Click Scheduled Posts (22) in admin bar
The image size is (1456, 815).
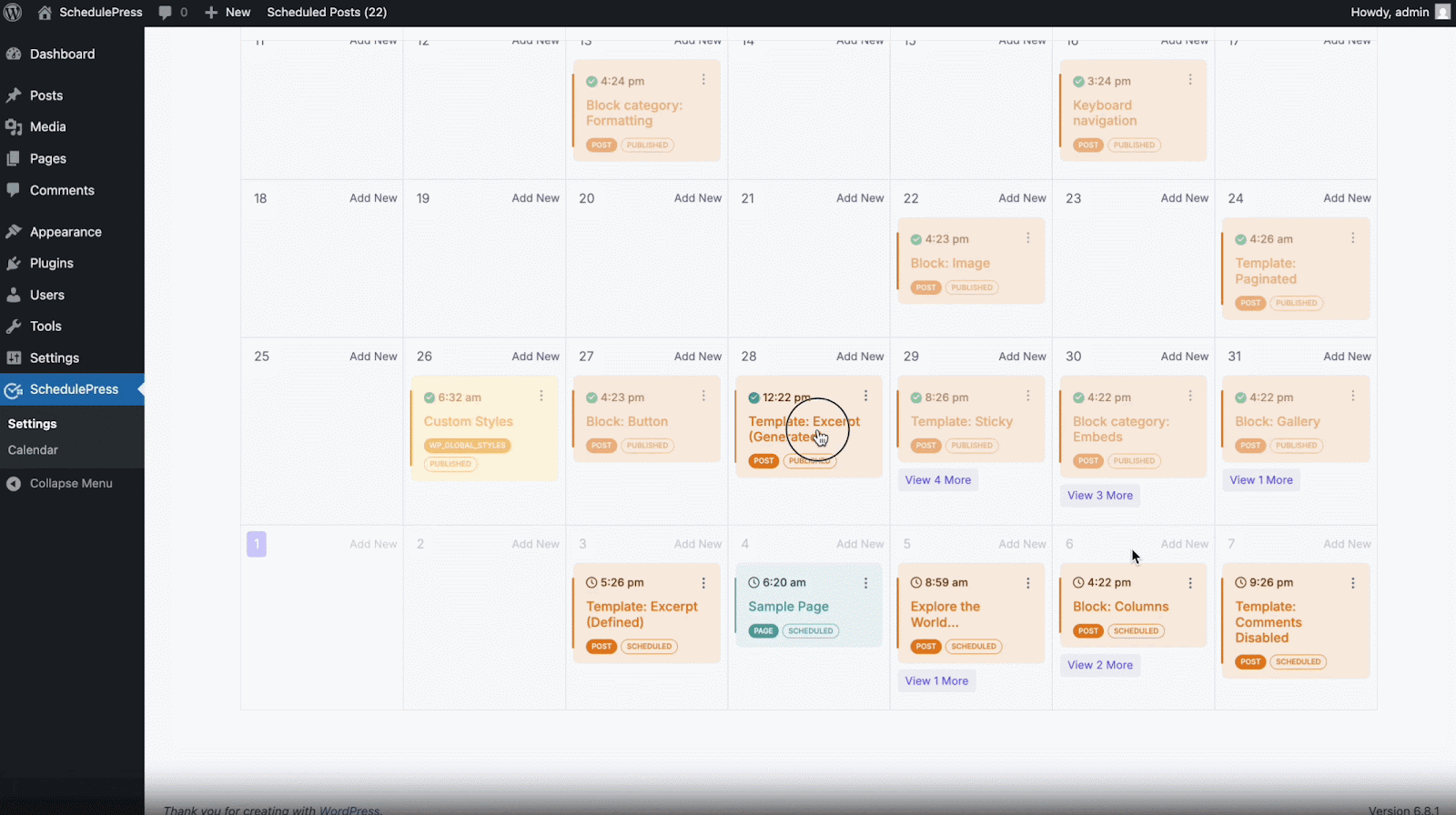click(327, 13)
